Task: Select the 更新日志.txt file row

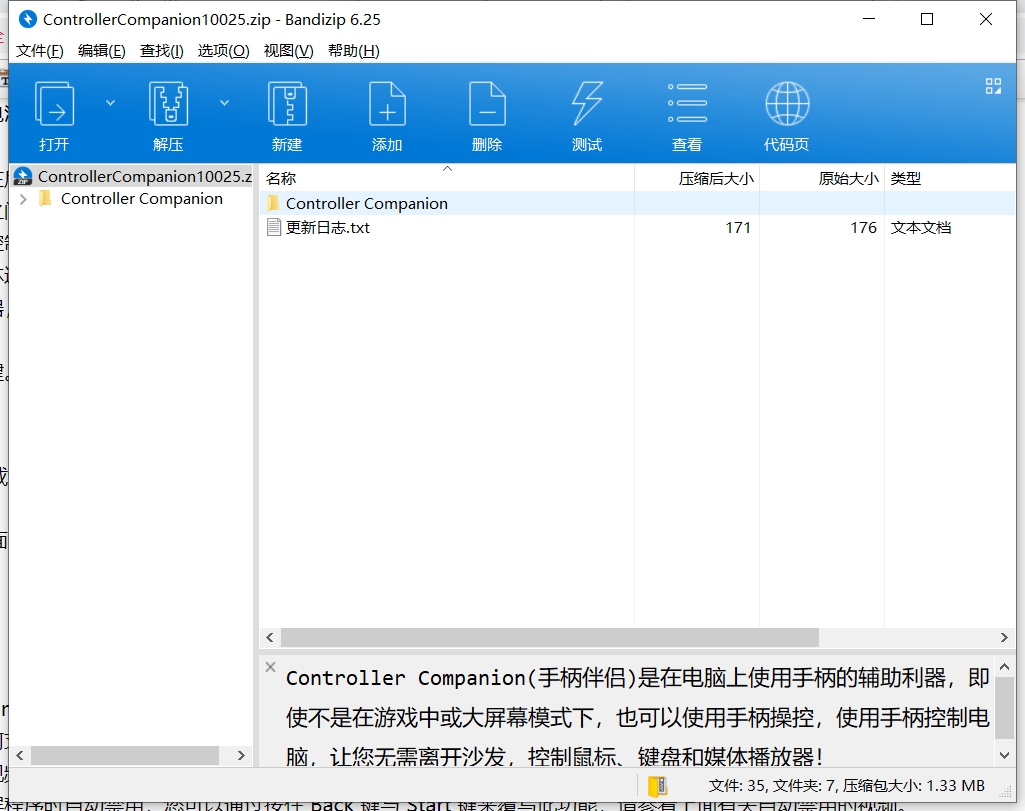Action: click(x=637, y=227)
